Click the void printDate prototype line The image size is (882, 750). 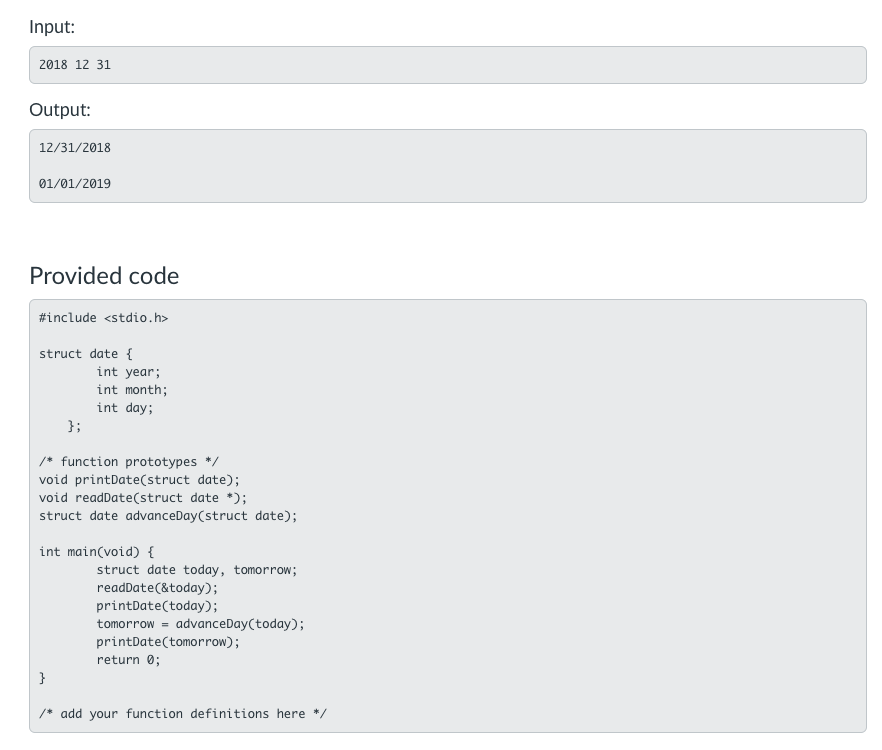click(139, 480)
